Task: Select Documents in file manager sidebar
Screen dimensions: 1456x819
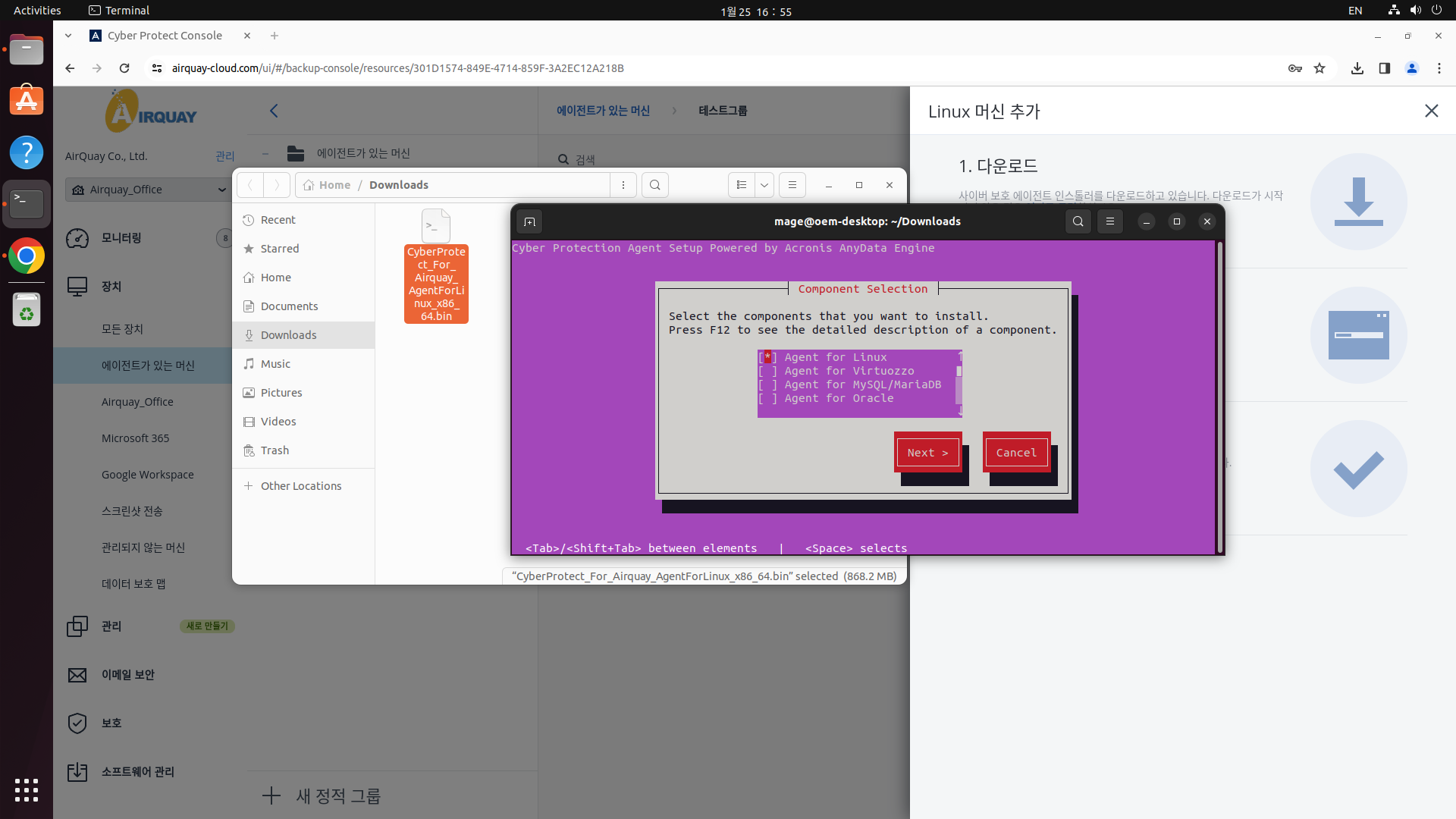Action: pos(289,306)
